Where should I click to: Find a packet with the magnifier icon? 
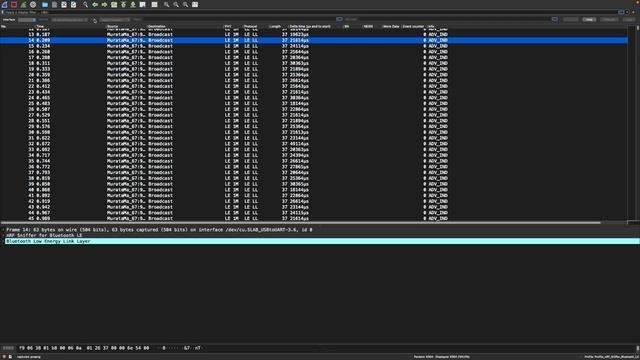click(x=85, y=4)
